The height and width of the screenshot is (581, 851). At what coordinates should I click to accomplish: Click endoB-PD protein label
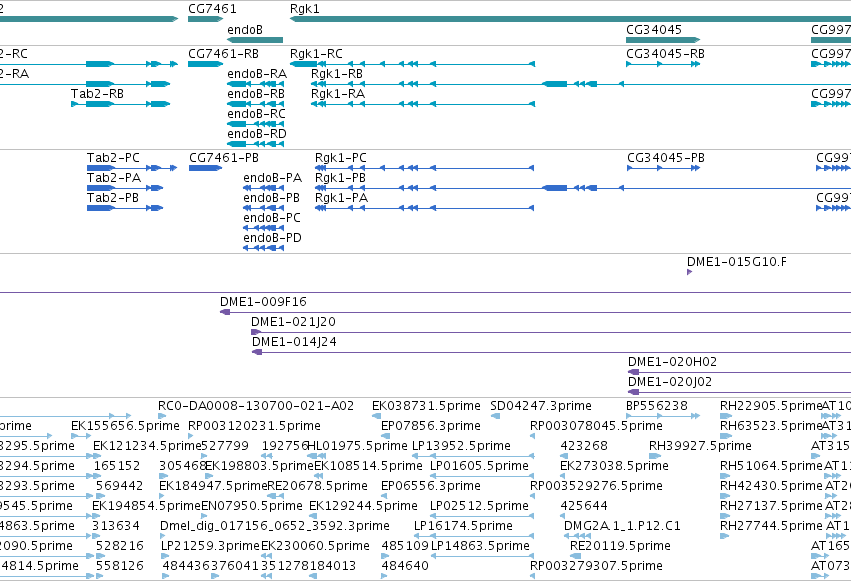coord(272,238)
